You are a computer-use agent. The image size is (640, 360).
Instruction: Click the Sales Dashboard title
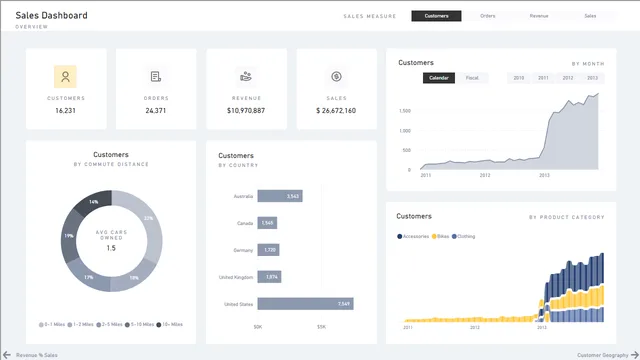(51, 16)
